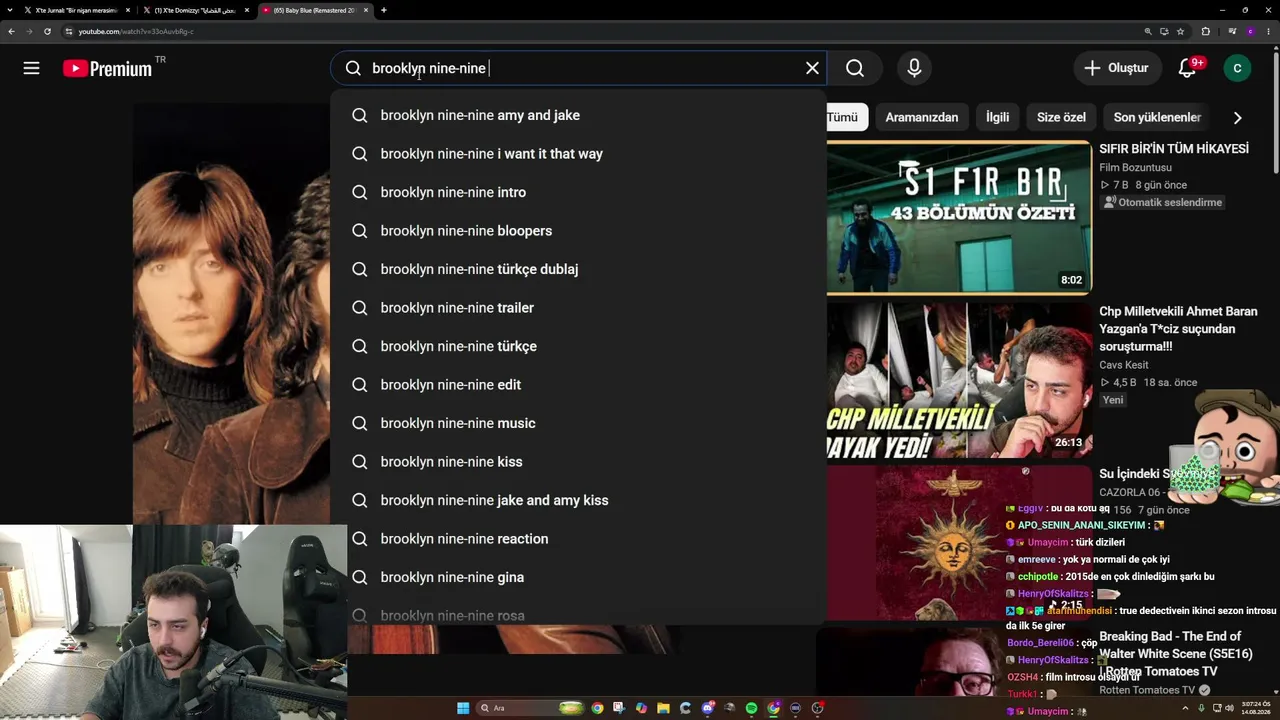The image size is (1280, 720).
Task: Open the YouTube account avatar menu
Action: coord(1237,68)
